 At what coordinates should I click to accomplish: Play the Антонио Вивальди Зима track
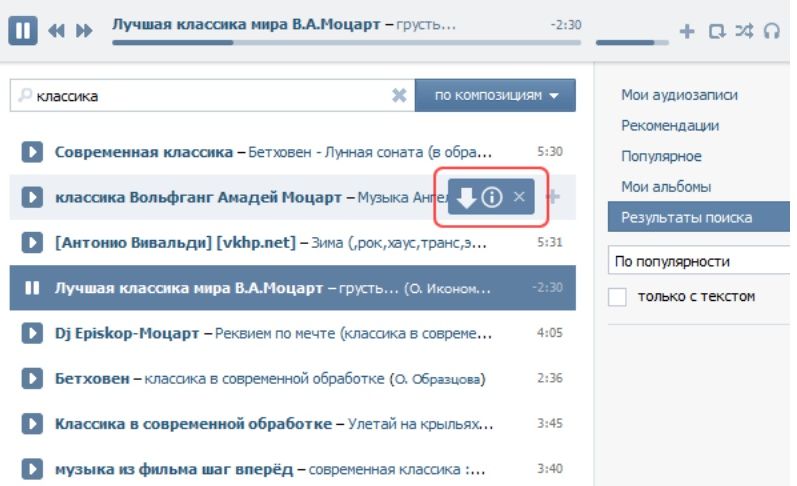tap(32, 242)
